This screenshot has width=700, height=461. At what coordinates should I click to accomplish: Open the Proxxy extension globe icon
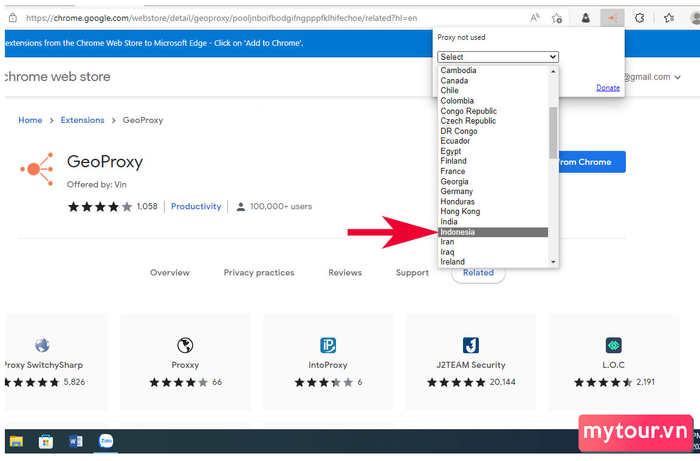(x=185, y=345)
